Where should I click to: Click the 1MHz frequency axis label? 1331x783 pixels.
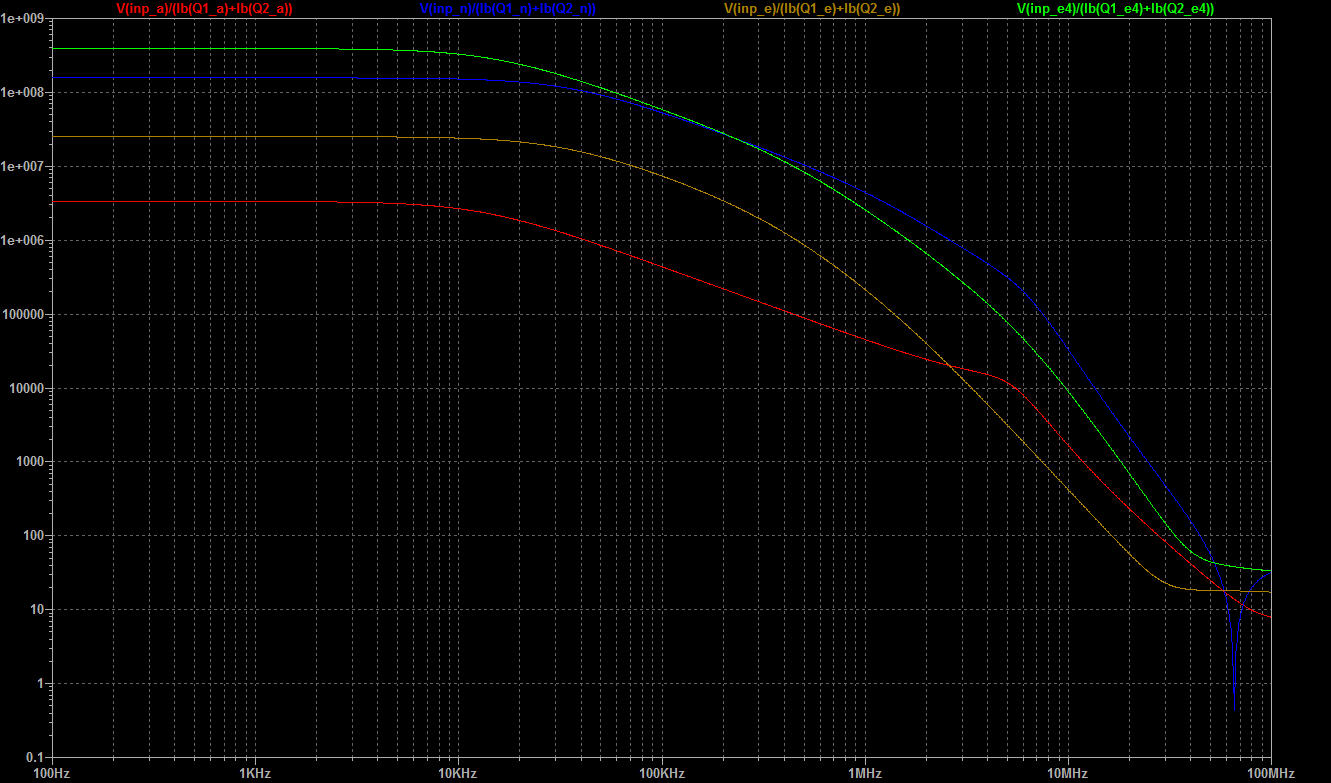click(x=864, y=772)
